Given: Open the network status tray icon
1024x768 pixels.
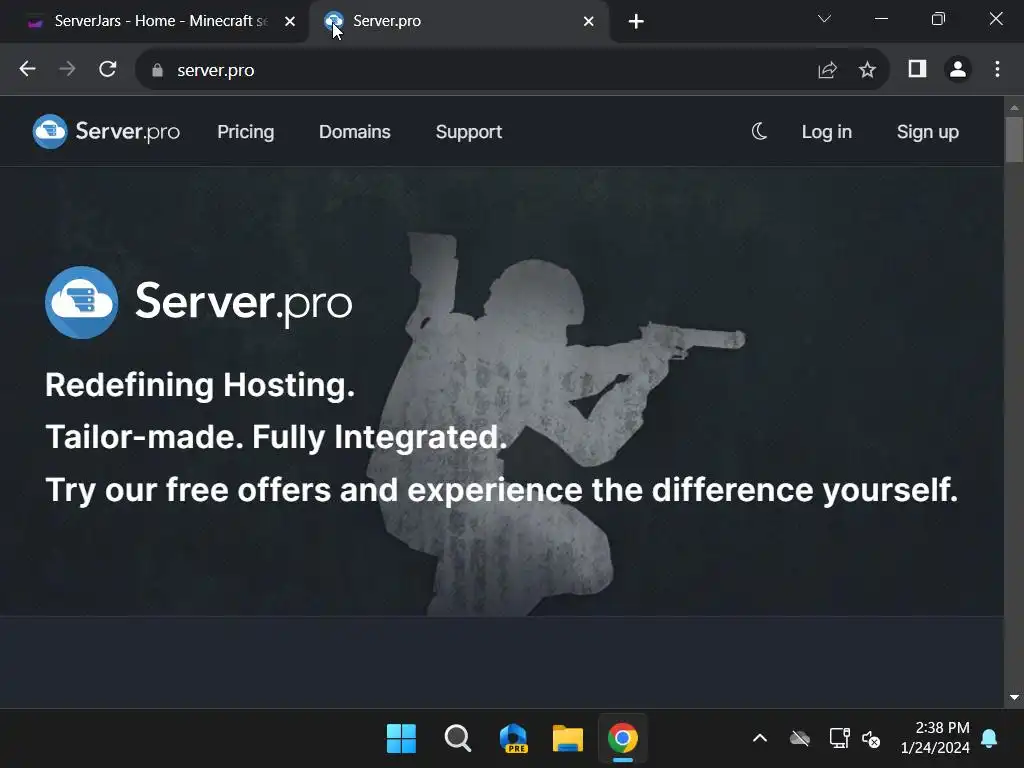Looking at the screenshot, I should coord(839,739).
